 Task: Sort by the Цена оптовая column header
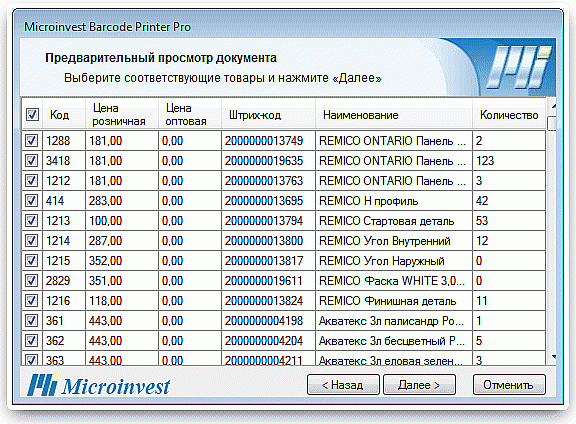[x=190, y=115]
